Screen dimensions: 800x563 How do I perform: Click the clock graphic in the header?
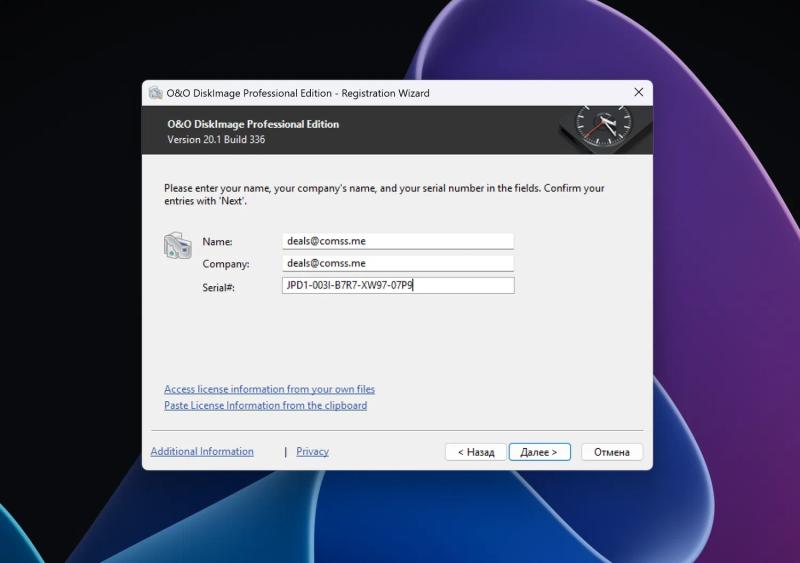[603, 128]
